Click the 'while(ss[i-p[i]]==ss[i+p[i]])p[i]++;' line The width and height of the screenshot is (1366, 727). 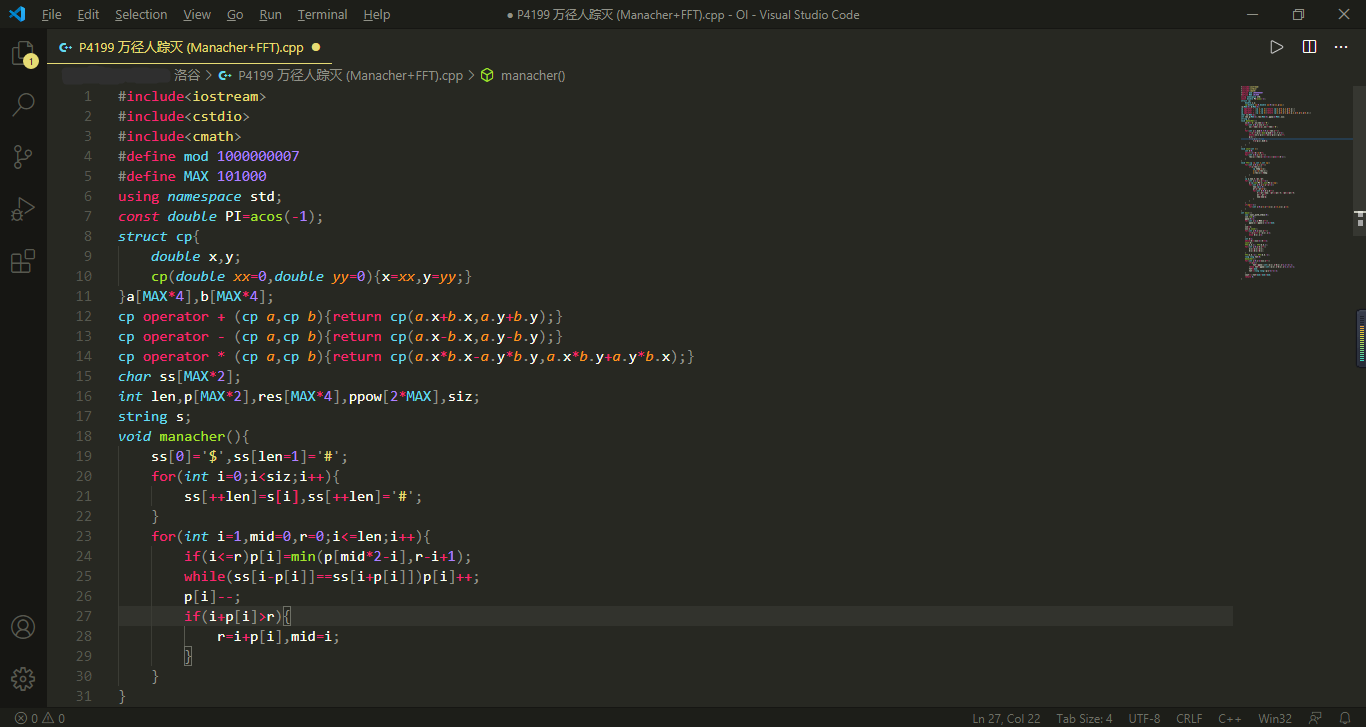332,576
